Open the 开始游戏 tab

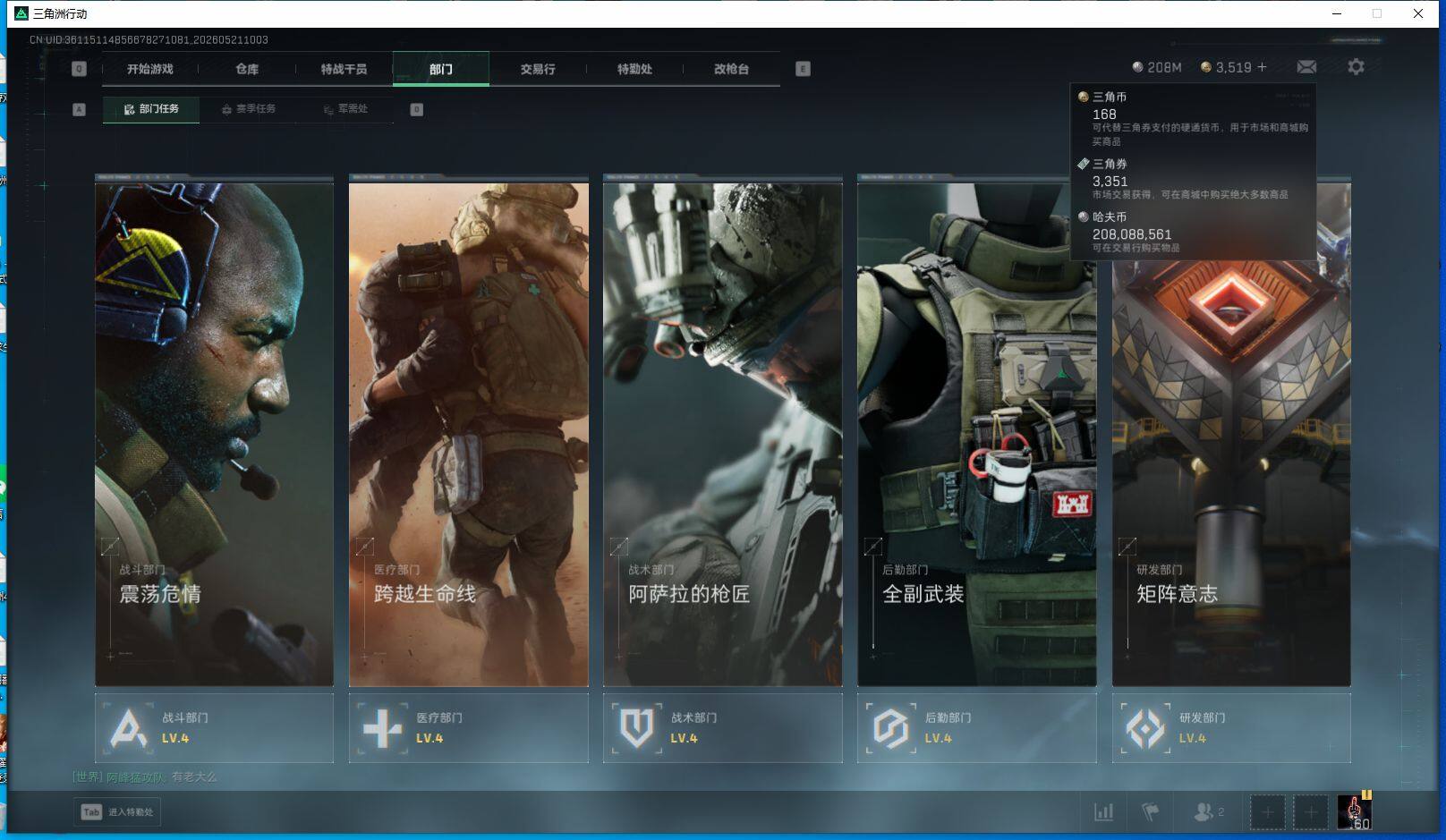[x=149, y=69]
